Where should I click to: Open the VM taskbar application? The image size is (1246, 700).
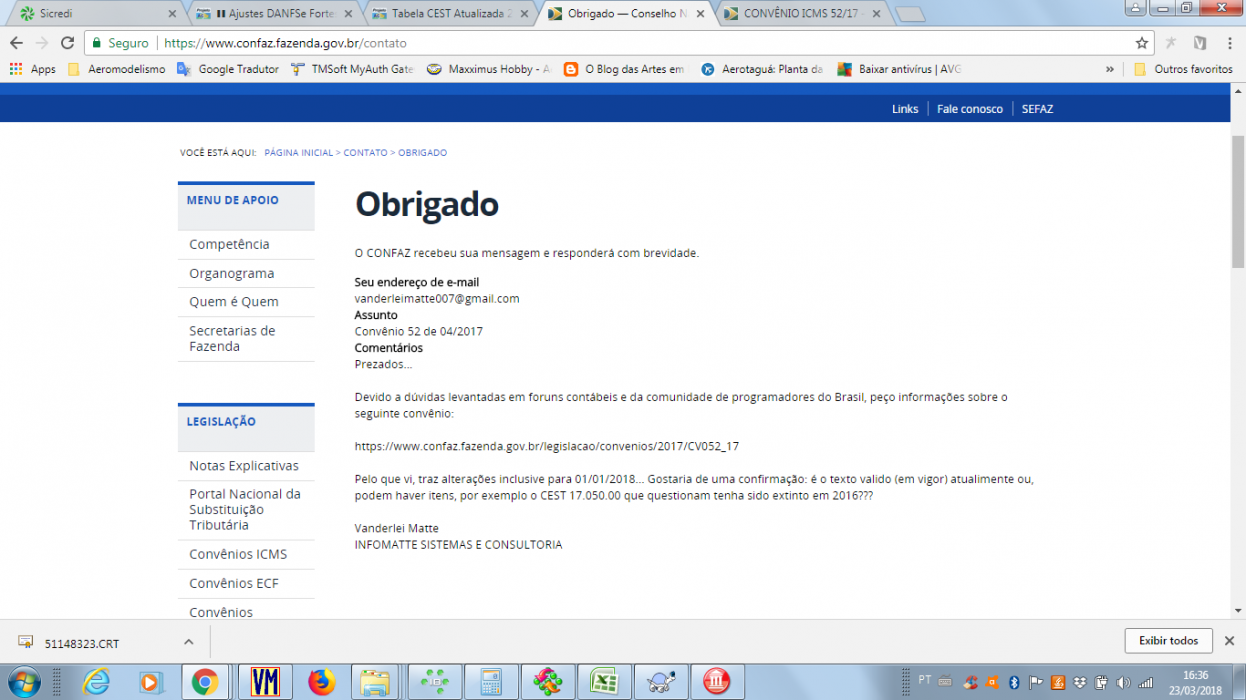click(265, 682)
